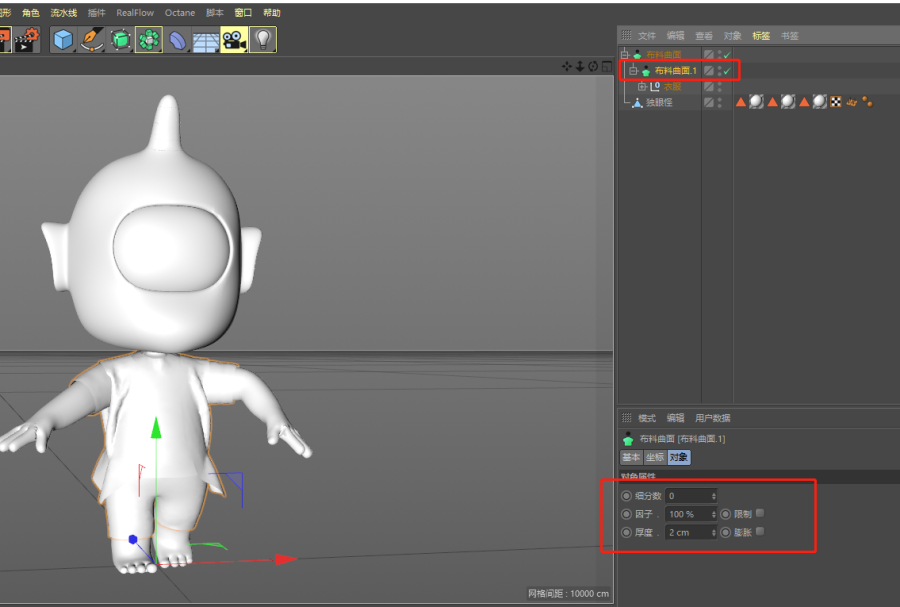Open the Render Settings clapperboard icon
The width and height of the screenshot is (900, 607).
[25, 40]
